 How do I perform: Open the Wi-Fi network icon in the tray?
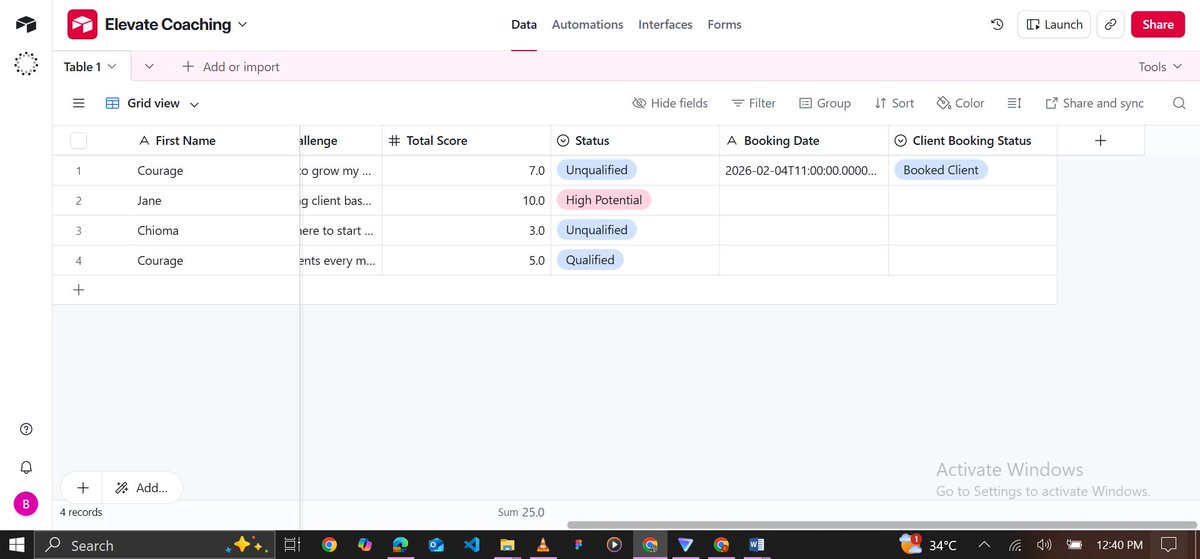[x=1016, y=545]
